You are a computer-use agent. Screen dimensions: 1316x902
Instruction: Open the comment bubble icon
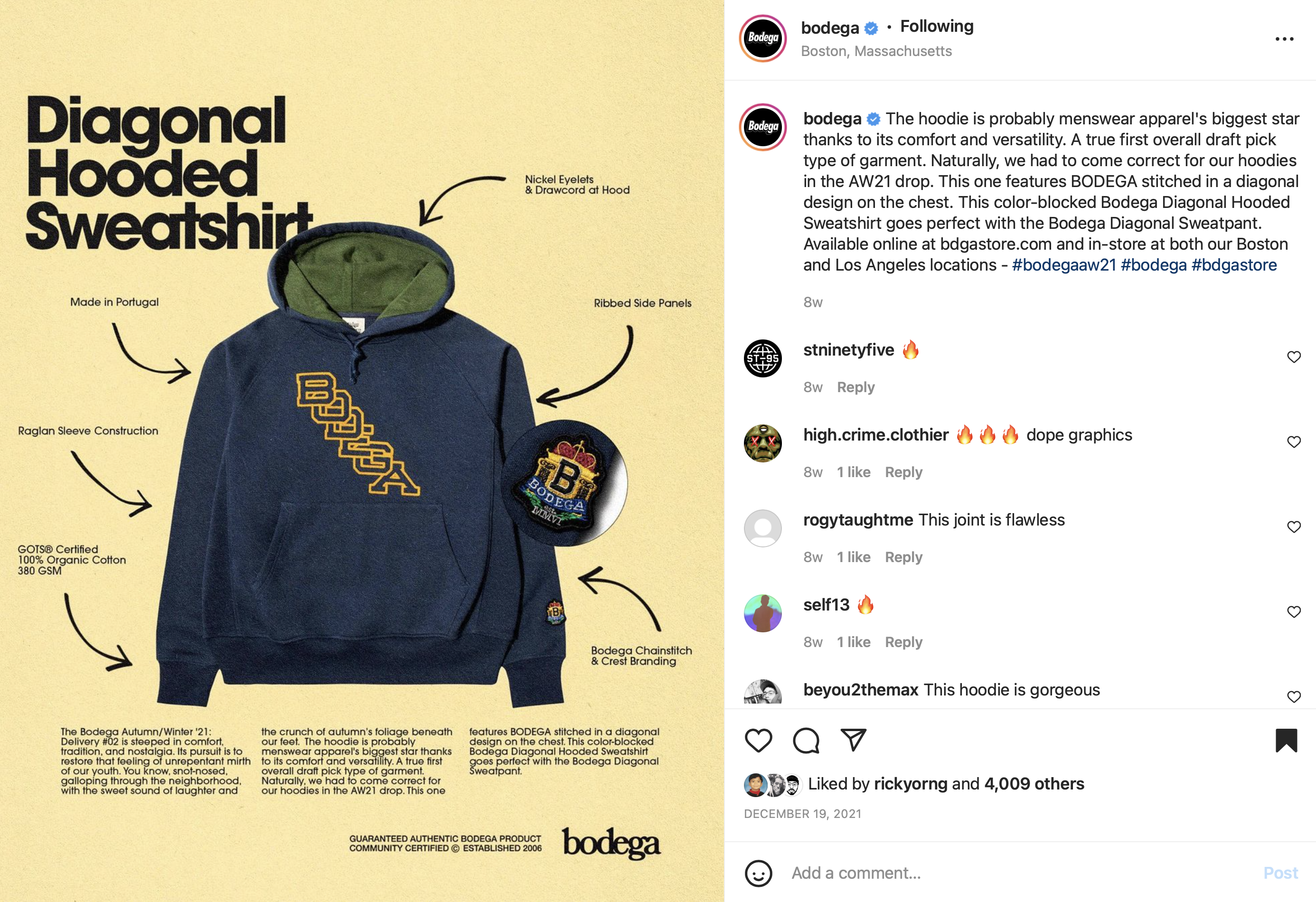806,740
